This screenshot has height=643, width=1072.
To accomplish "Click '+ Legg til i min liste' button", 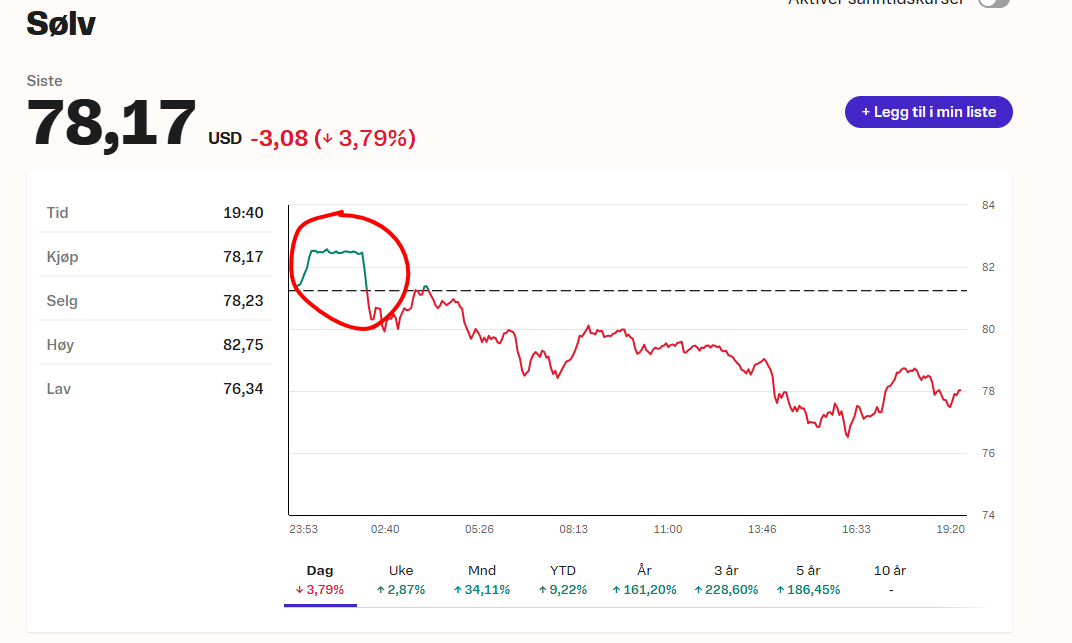I will coord(928,112).
